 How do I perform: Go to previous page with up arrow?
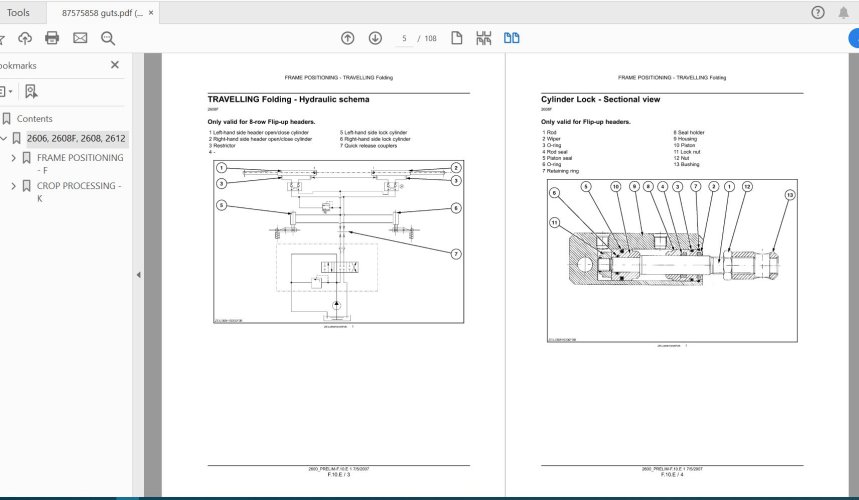click(x=347, y=38)
